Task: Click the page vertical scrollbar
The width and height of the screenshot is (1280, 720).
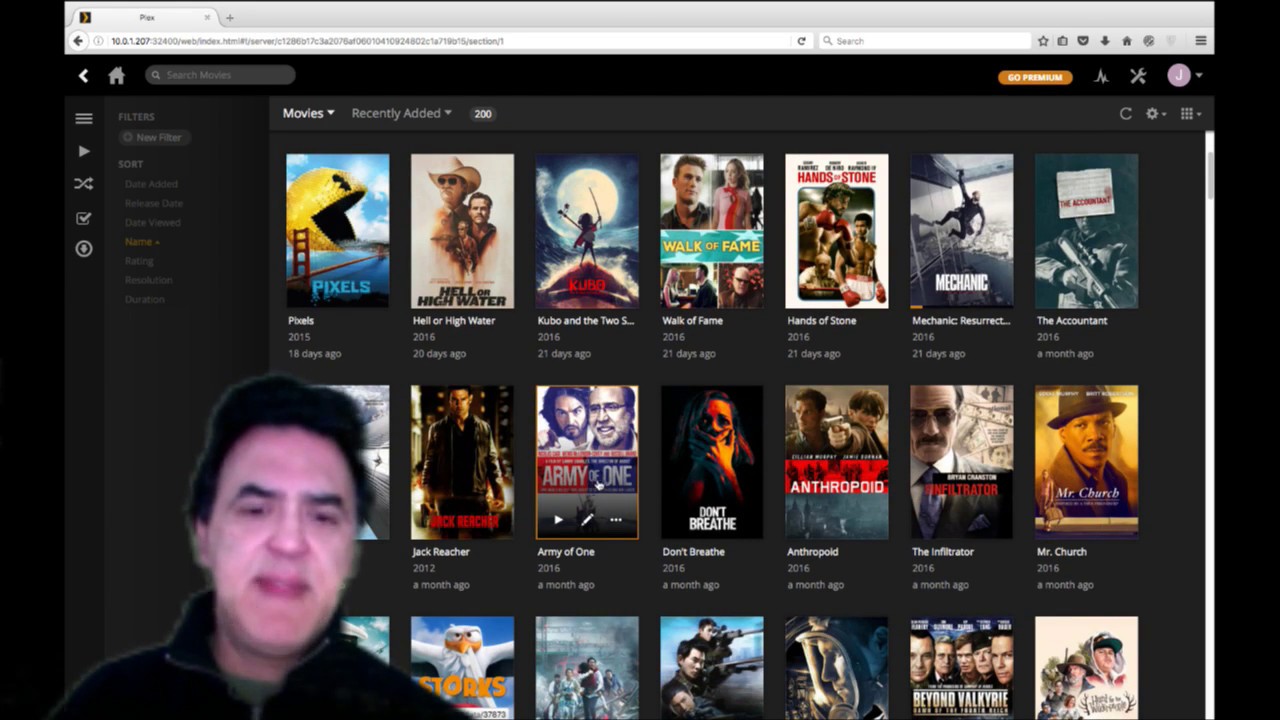Action: [x=1209, y=176]
